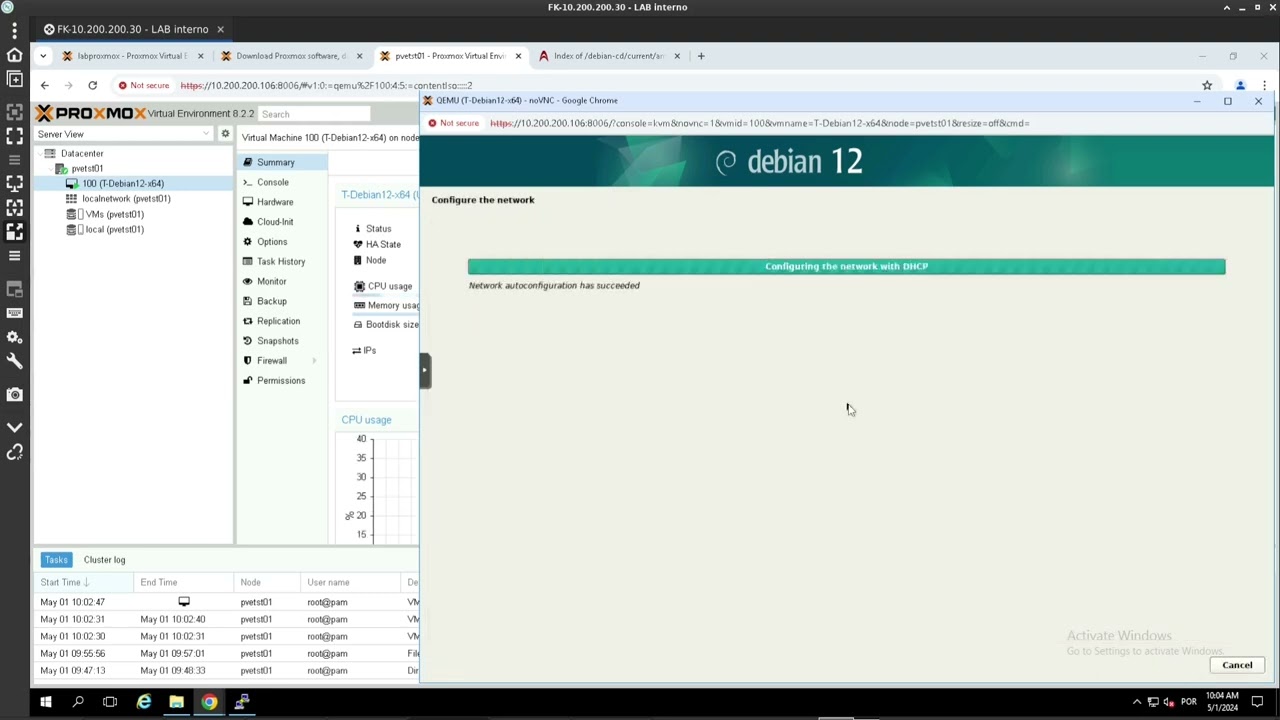
Task: Click the home icon in the remote sidebar
Action: click(x=14, y=55)
